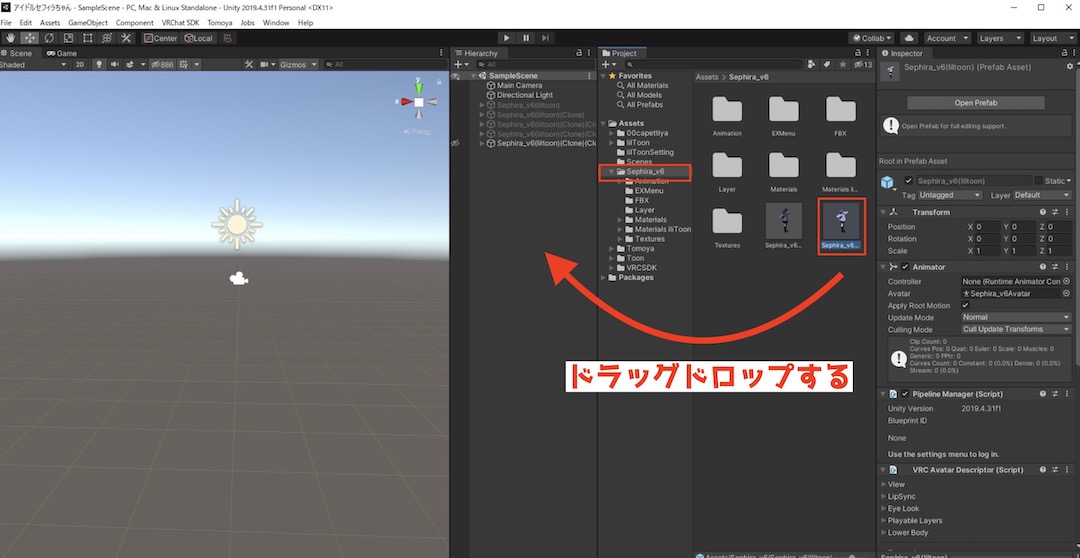Open Shaded draw mode dropdown
The height and width of the screenshot is (558, 1080).
(x=33, y=64)
